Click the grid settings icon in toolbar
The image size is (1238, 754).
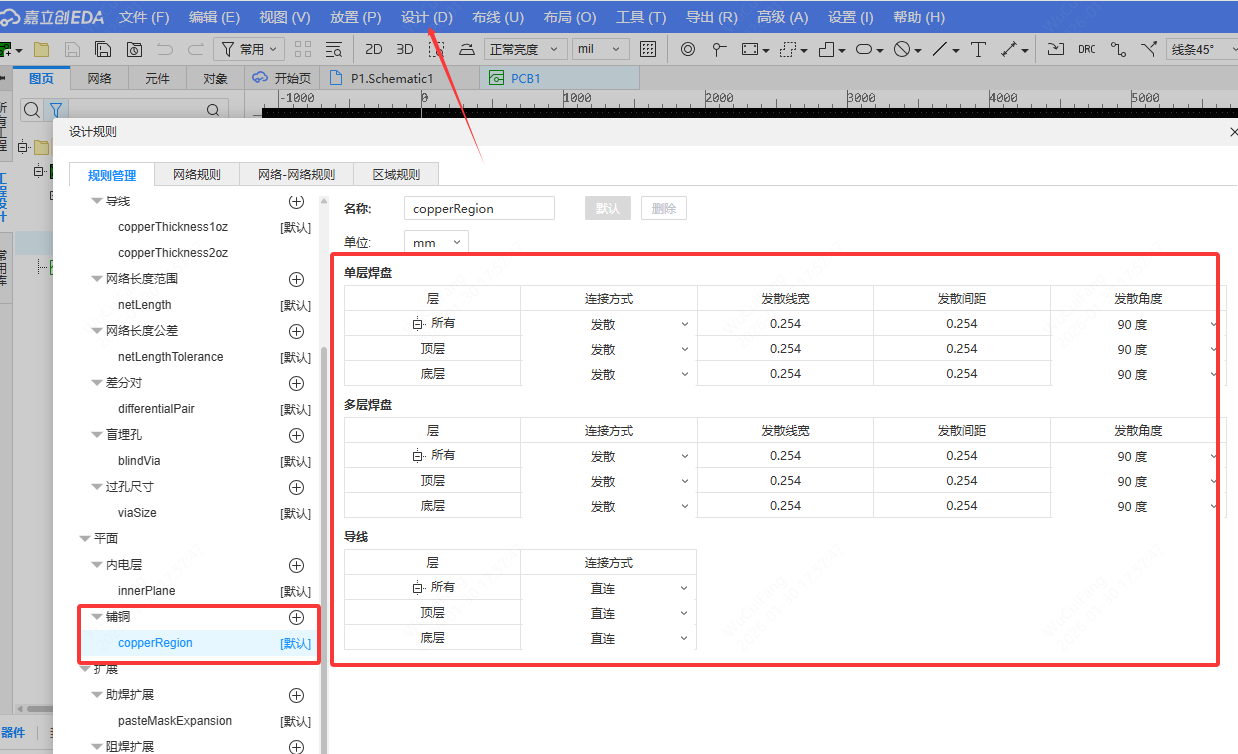(648, 49)
